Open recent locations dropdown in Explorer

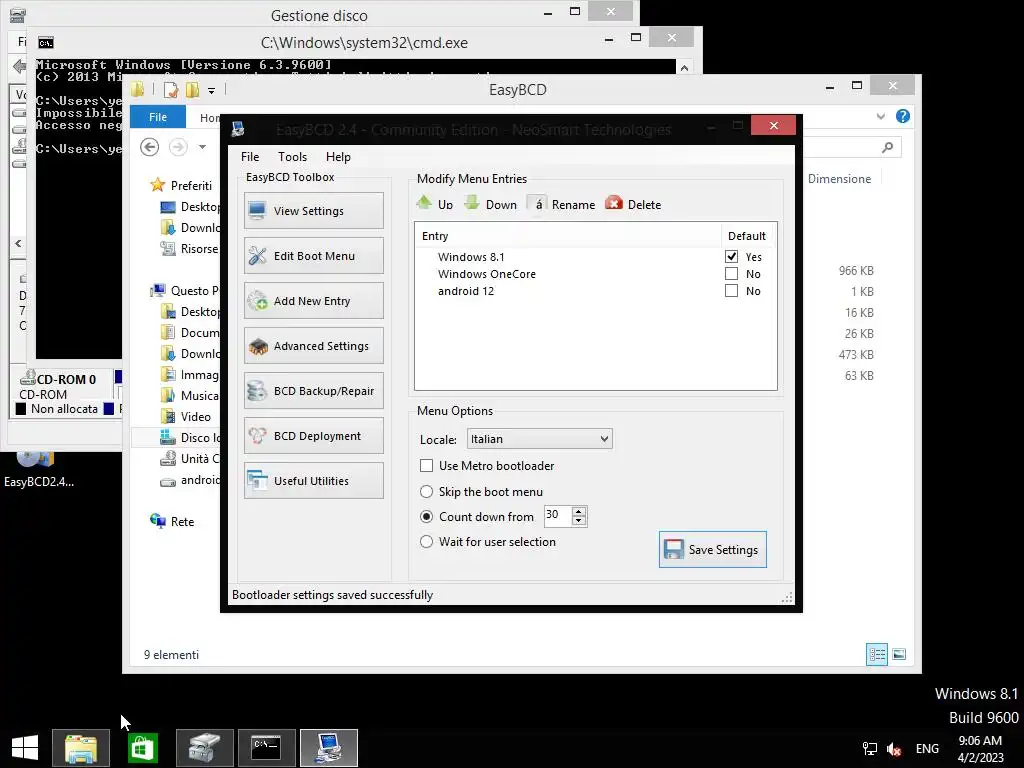(x=202, y=147)
